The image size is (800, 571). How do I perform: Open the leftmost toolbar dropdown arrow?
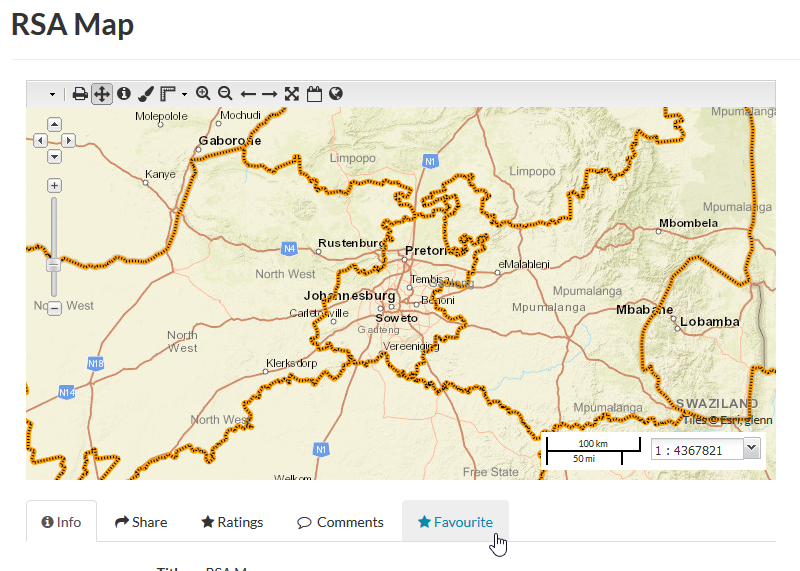pyautogui.click(x=52, y=94)
